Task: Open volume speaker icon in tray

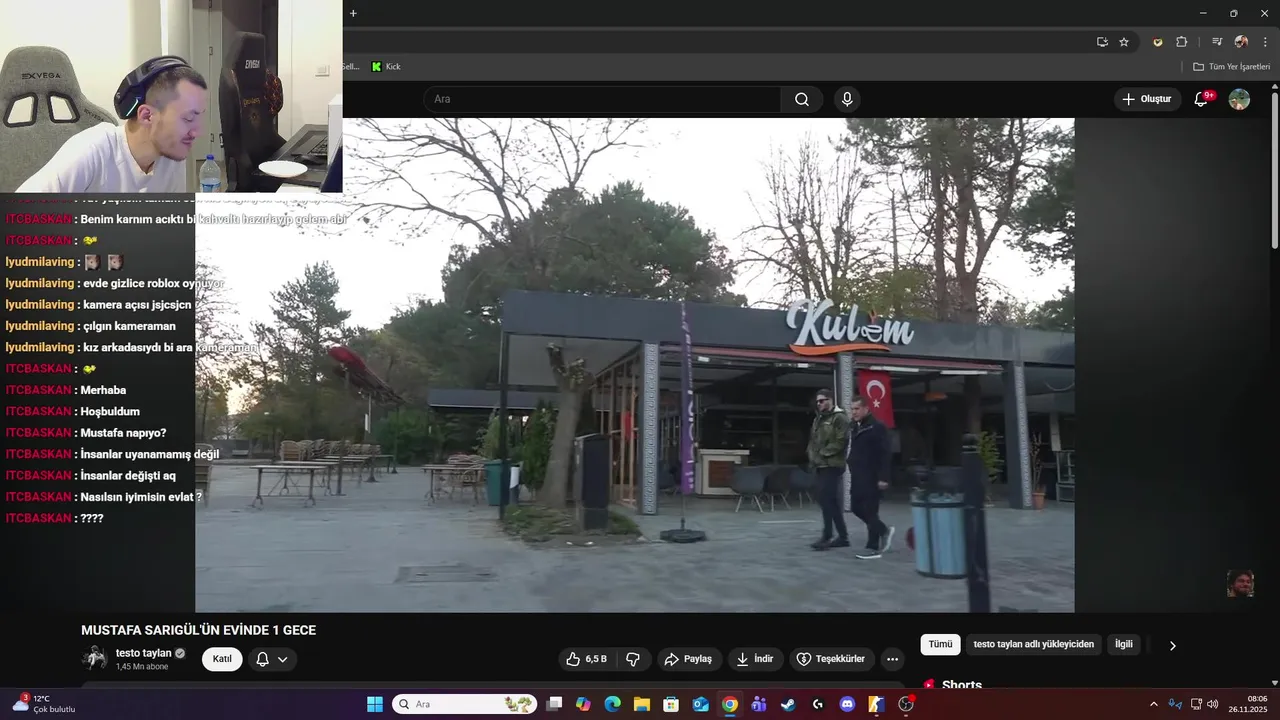Action: pos(1212,704)
